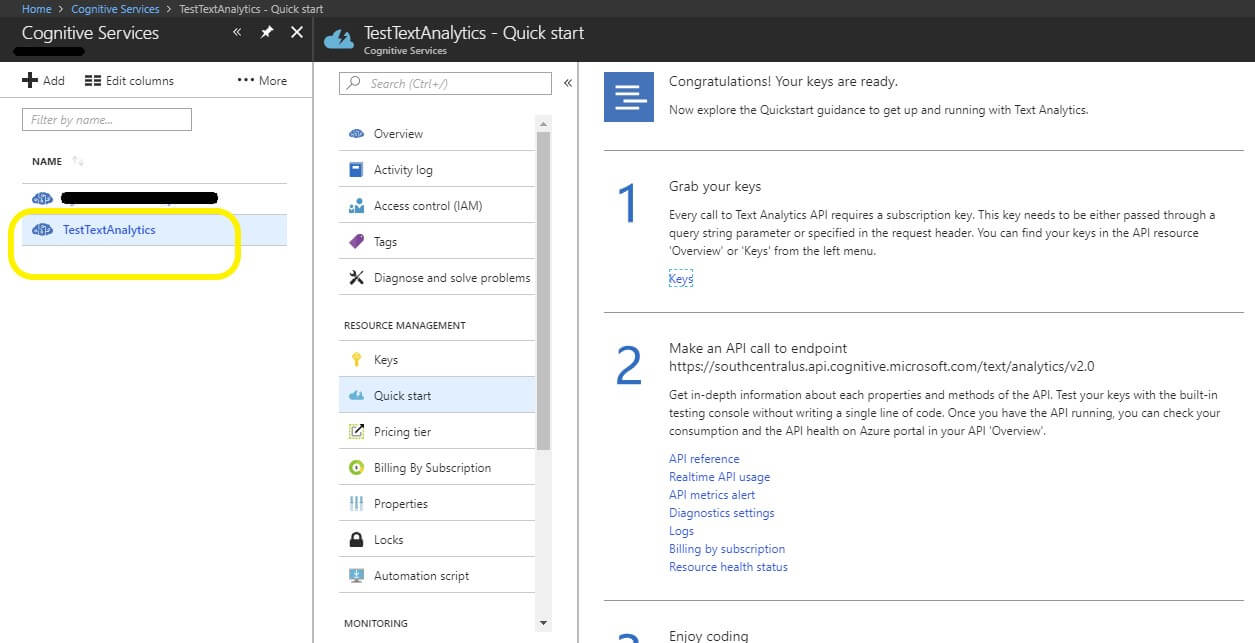Viewport: 1255px width, 643px height.
Task: Open the Properties icon
Action: [x=356, y=504]
